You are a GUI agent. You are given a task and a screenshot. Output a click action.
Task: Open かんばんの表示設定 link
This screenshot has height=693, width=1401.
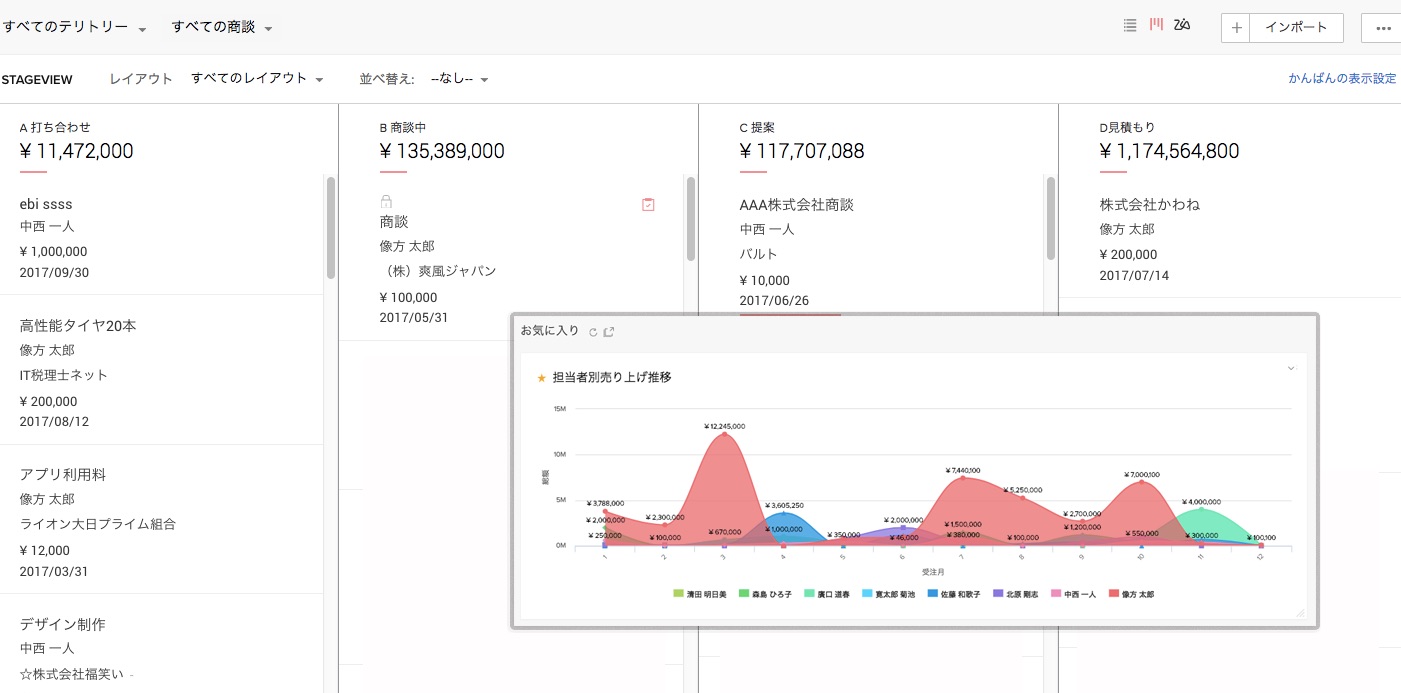tap(1341, 79)
